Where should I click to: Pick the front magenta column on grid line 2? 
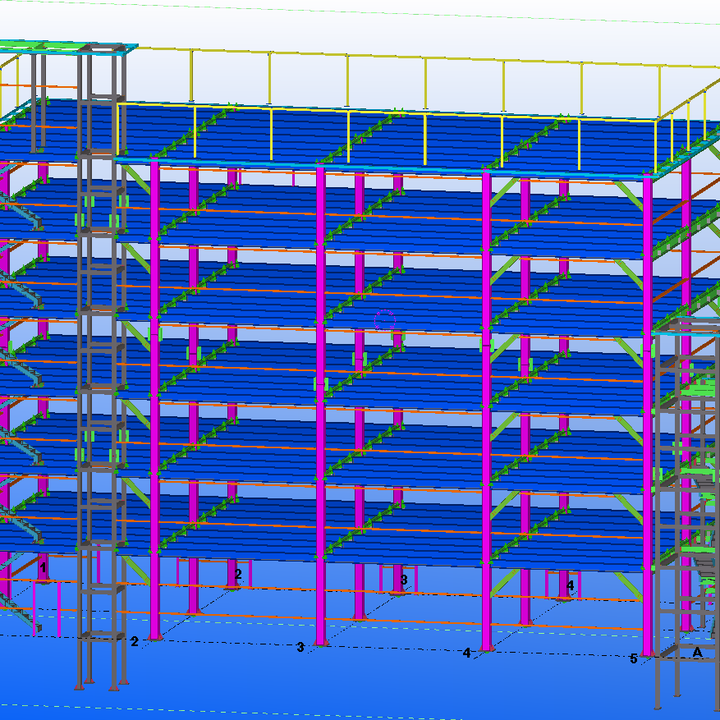tap(155, 399)
